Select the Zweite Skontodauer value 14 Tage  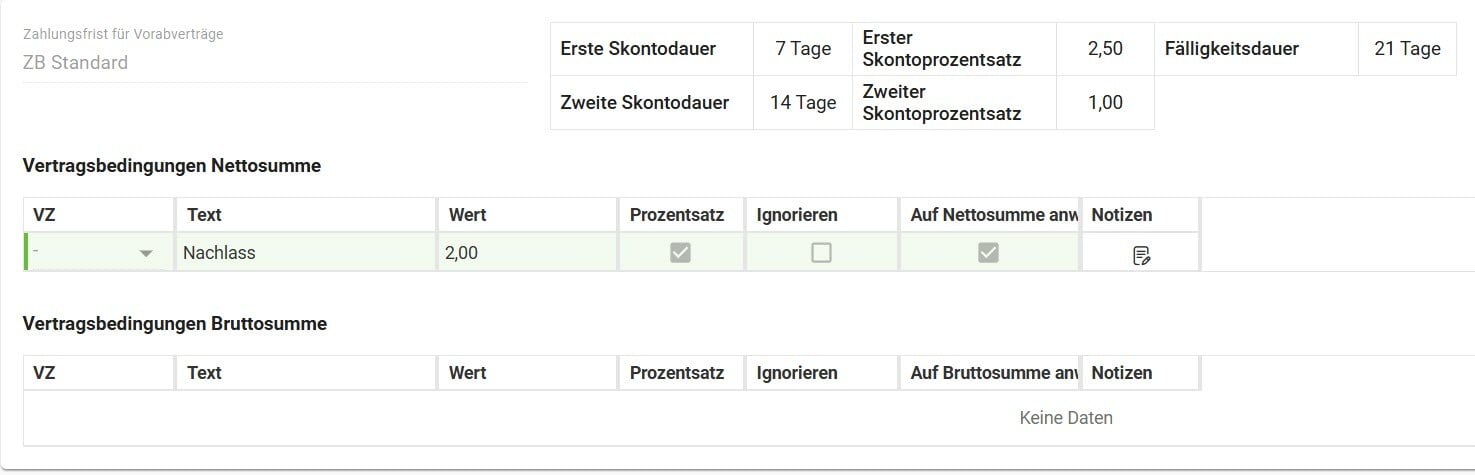click(803, 103)
